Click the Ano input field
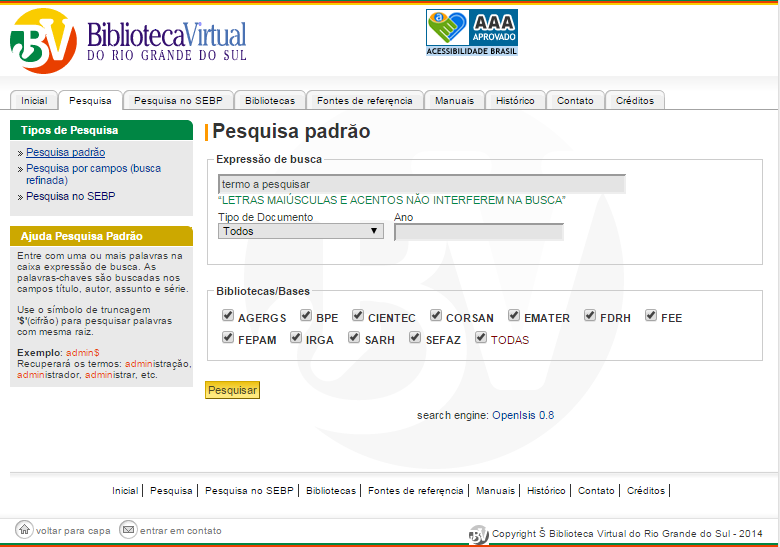The height and width of the screenshot is (547, 780). pos(479,232)
